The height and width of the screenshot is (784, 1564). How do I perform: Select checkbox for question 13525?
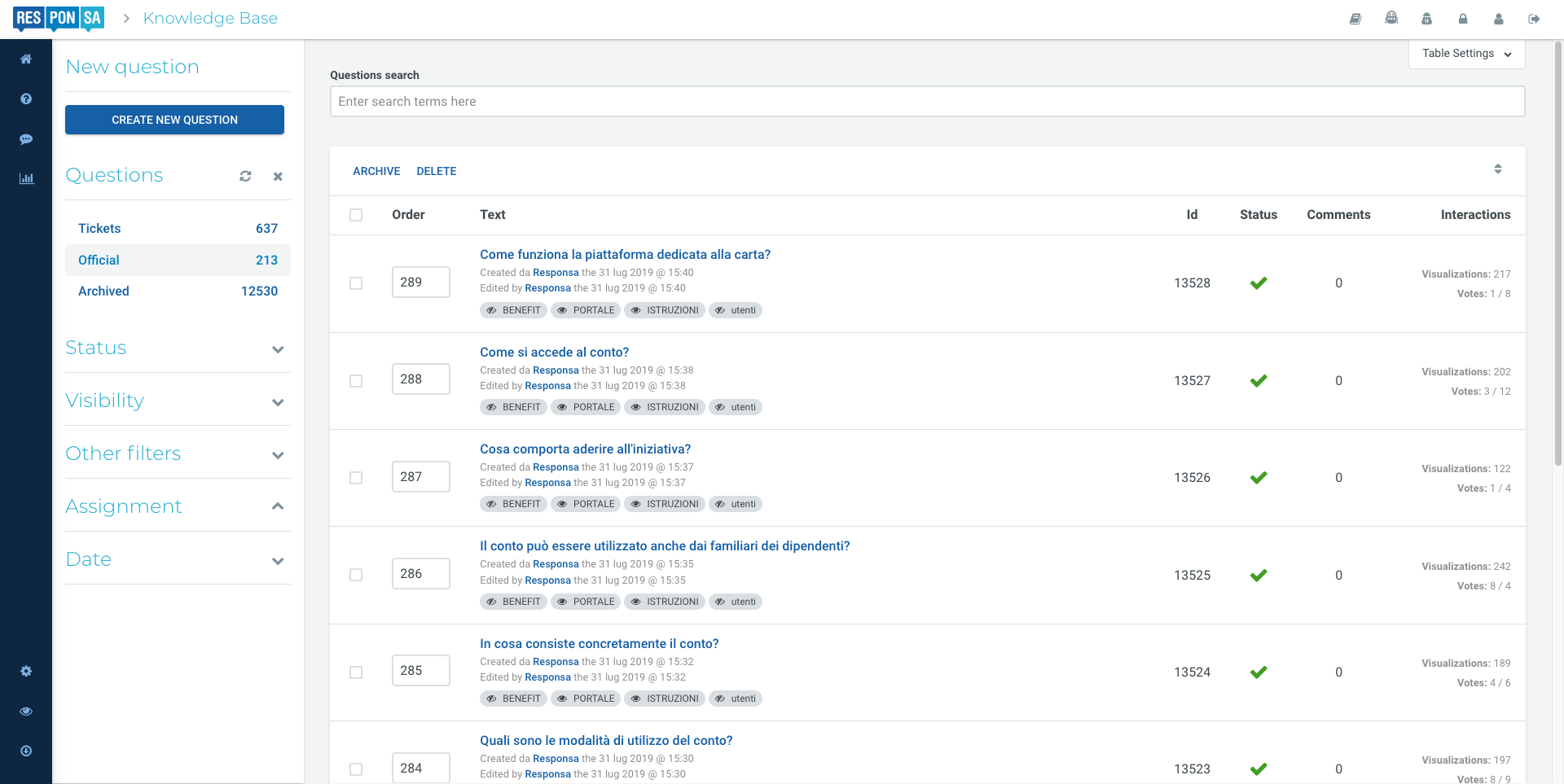pyautogui.click(x=356, y=575)
